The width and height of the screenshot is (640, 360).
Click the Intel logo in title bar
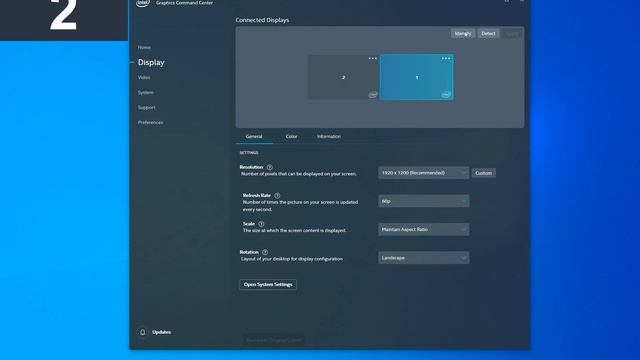(x=142, y=3)
